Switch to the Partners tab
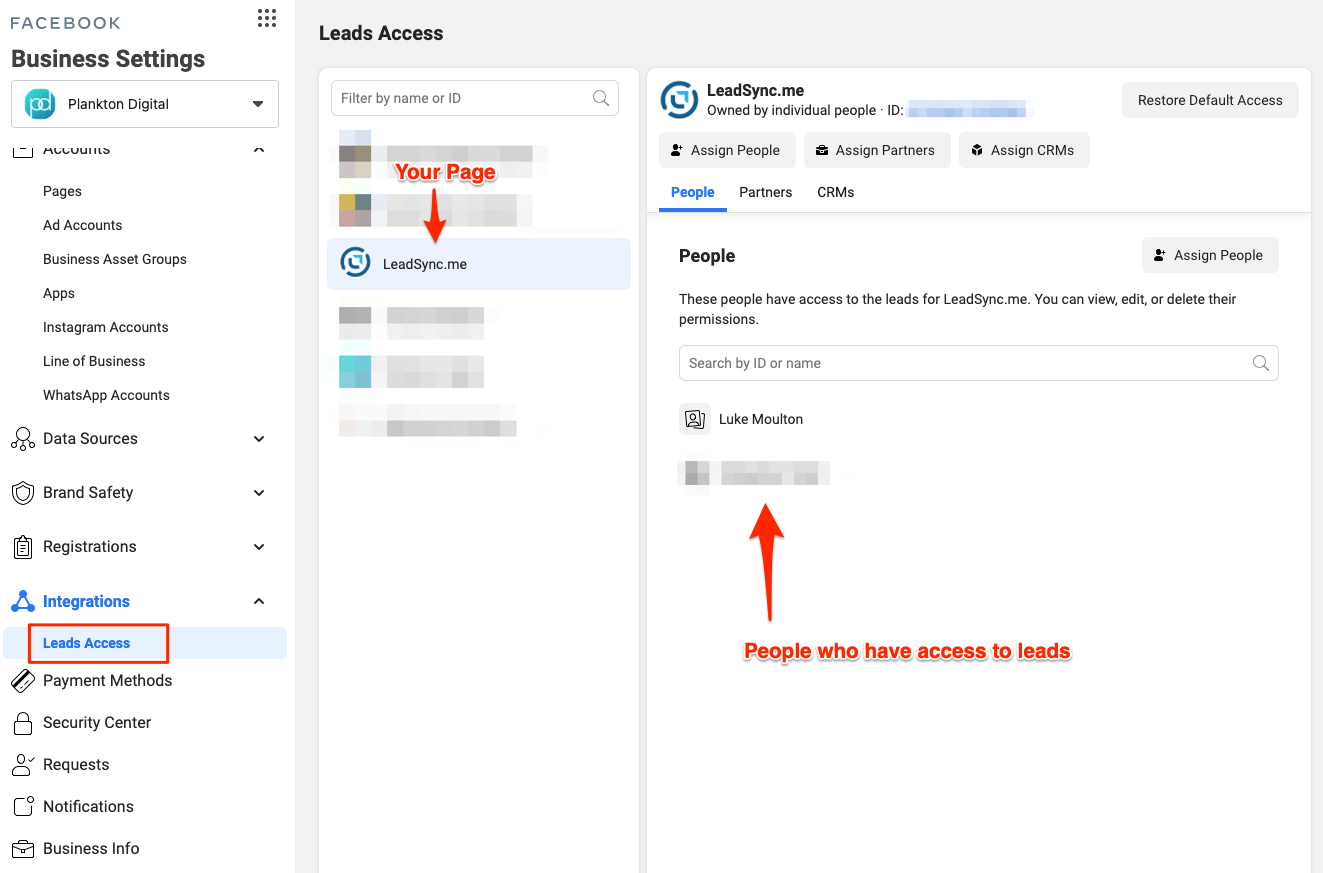 click(765, 192)
